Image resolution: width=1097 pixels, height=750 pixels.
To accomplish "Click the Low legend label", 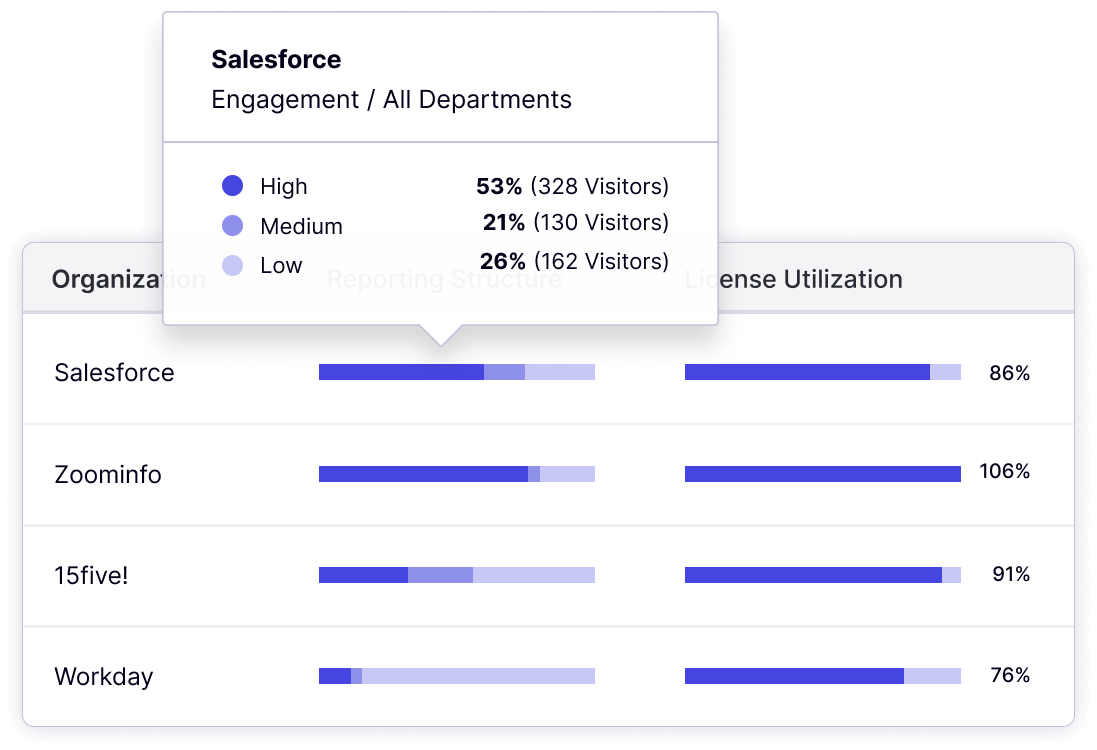I will [x=281, y=266].
